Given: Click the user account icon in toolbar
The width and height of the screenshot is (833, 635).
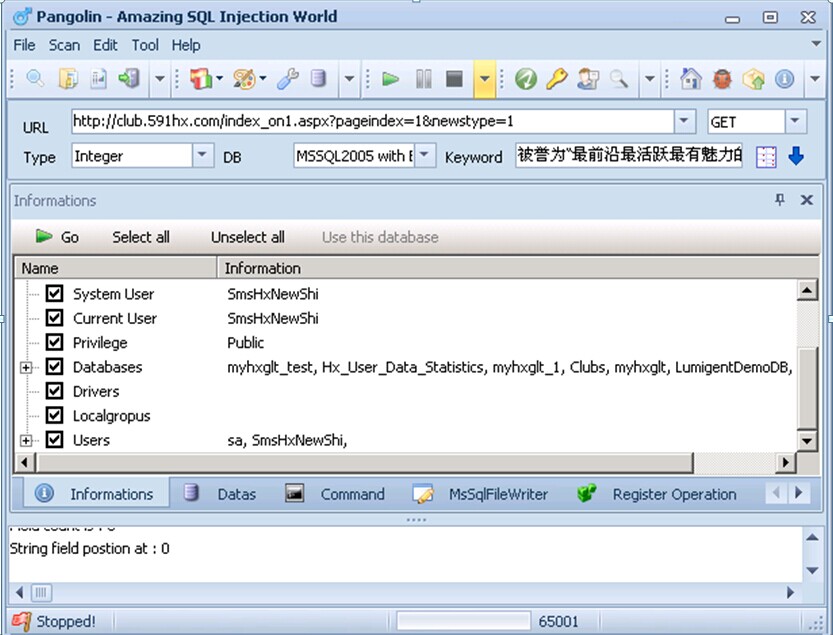Looking at the screenshot, I should point(588,79).
